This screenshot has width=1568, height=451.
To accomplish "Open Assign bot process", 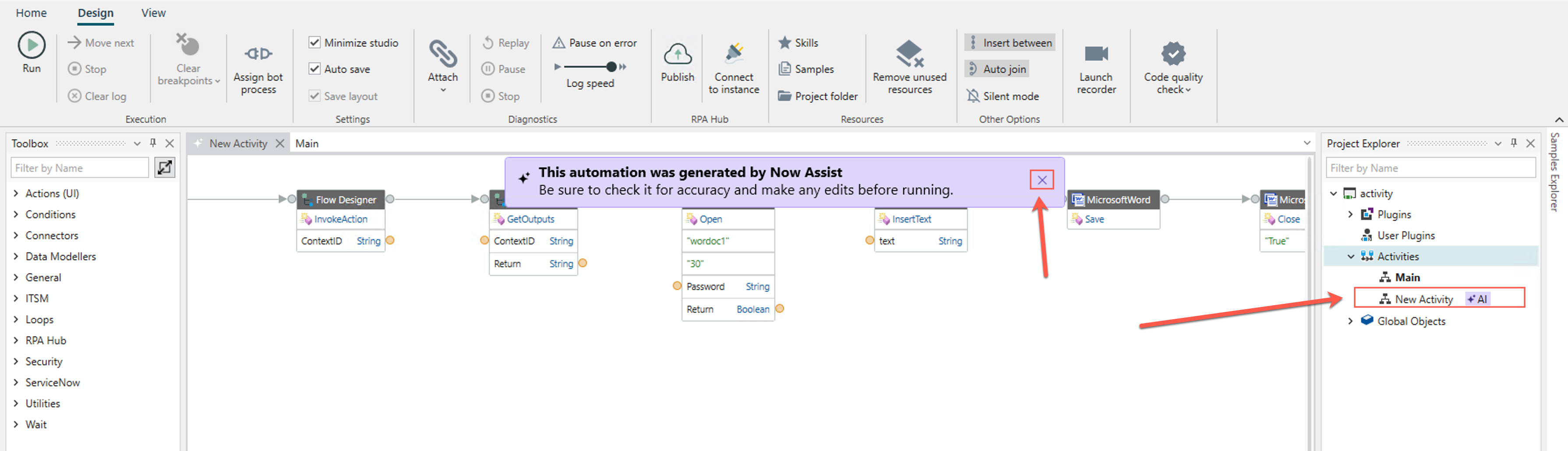I will tap(258, 70).
